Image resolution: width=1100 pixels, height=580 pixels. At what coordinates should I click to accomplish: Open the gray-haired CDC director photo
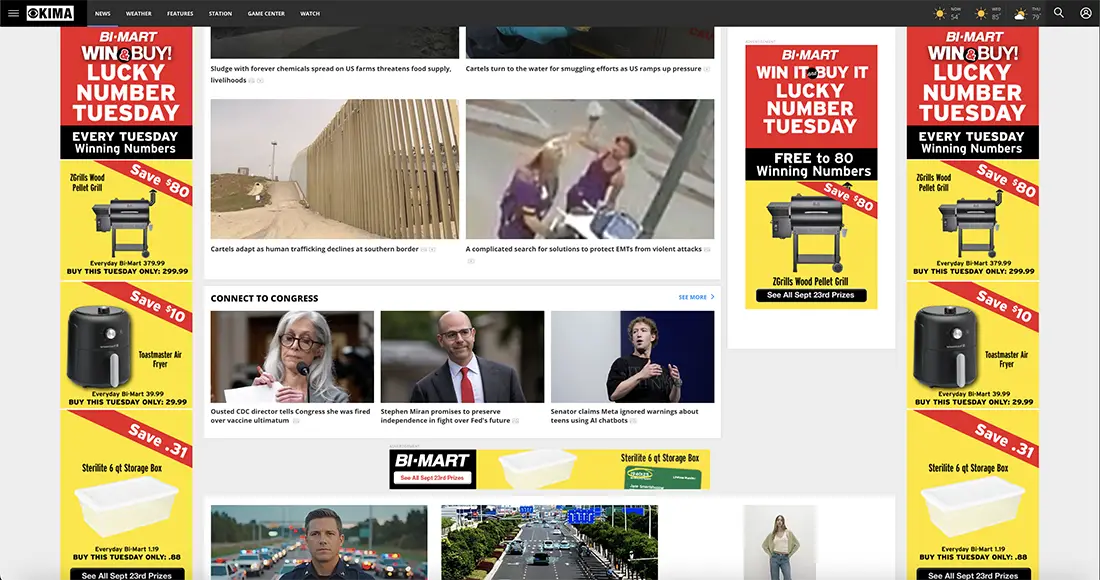pyautogui.click(x=292, y=357)
